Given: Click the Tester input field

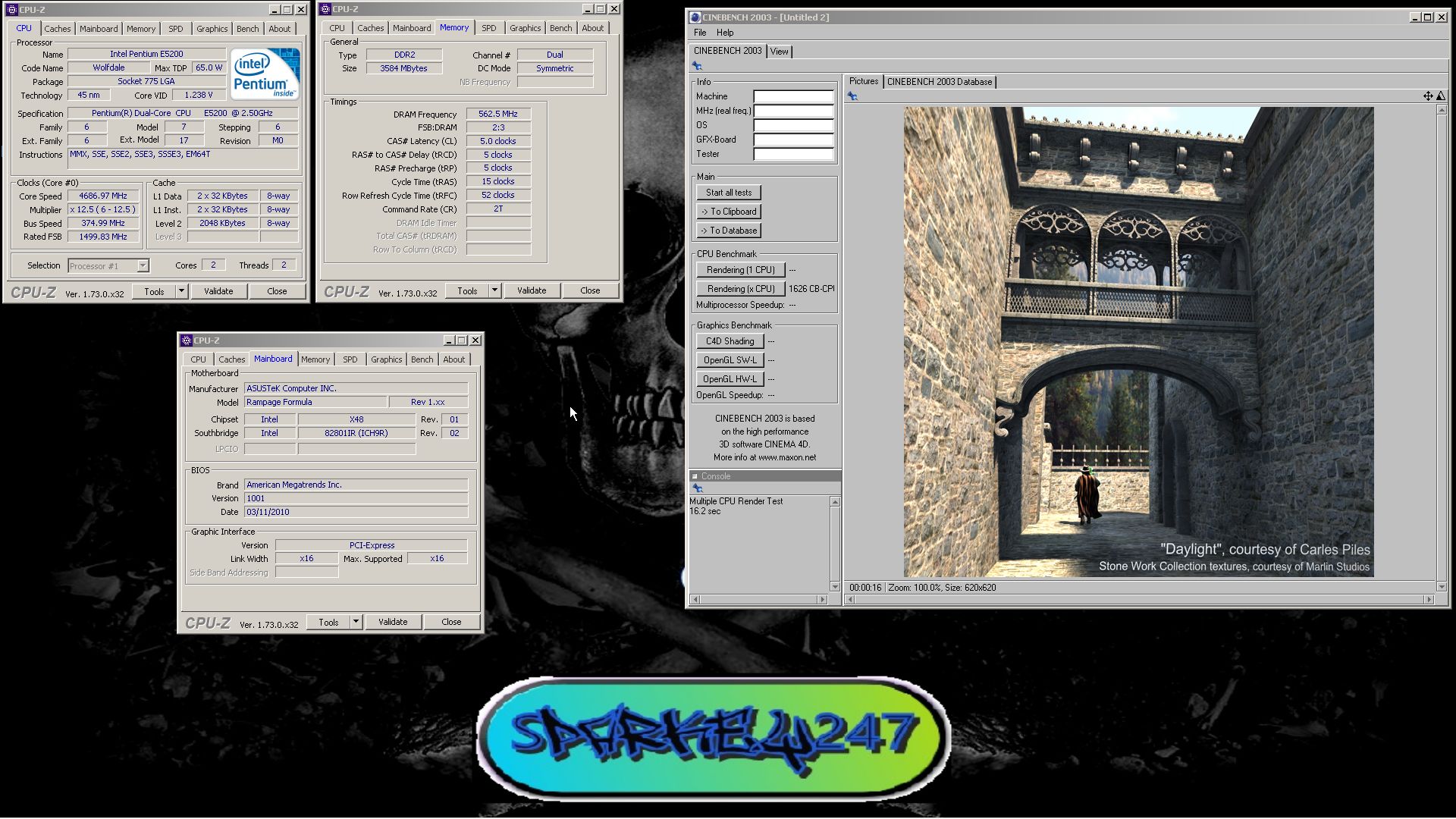Looking at the screenshot, I should [793, 154].
